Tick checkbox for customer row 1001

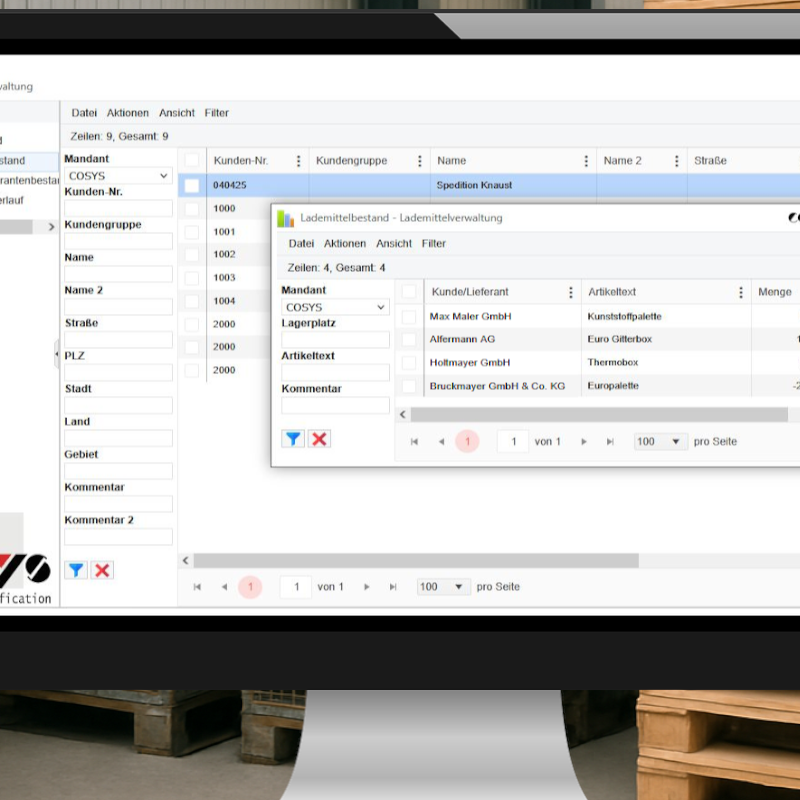(x=192, y=232)
